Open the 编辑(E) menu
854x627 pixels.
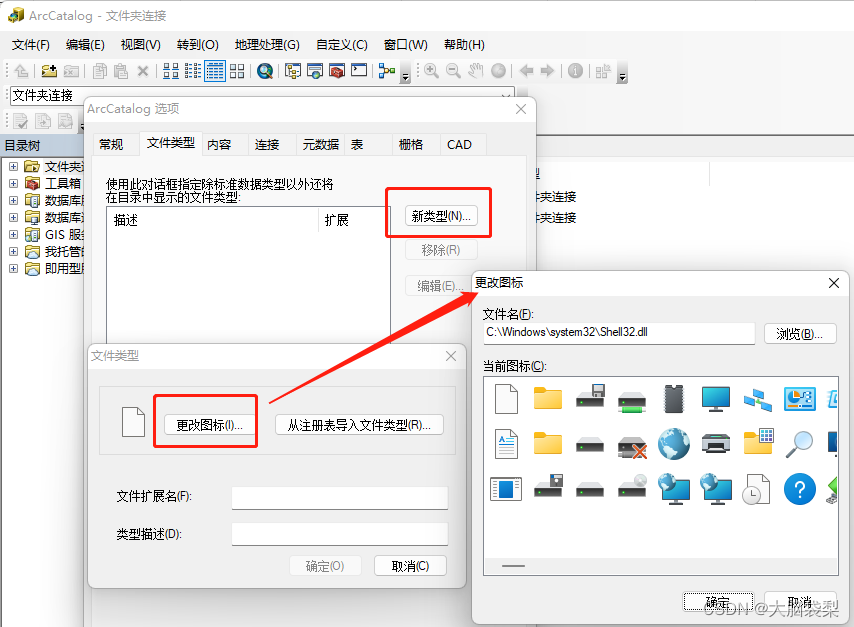(85, 45)
